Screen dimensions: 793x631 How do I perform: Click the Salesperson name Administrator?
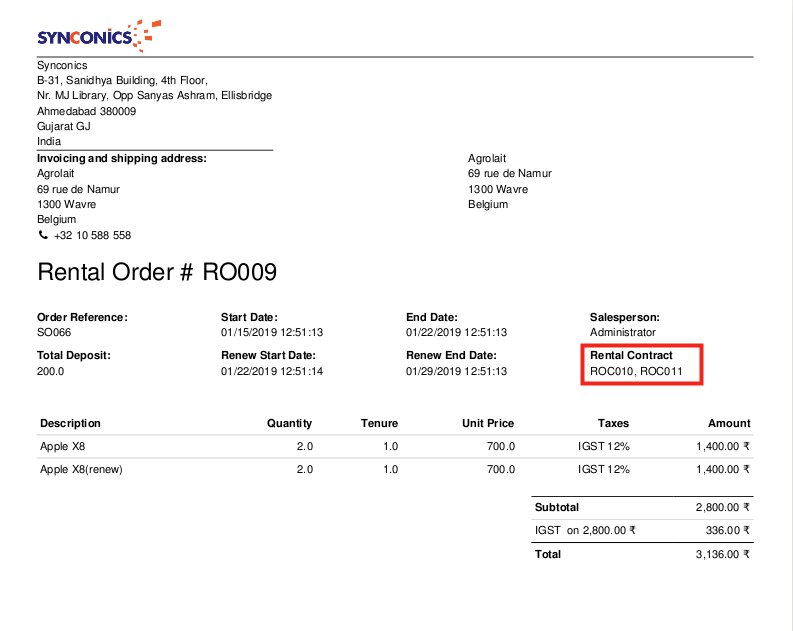[x=622, y=332]
